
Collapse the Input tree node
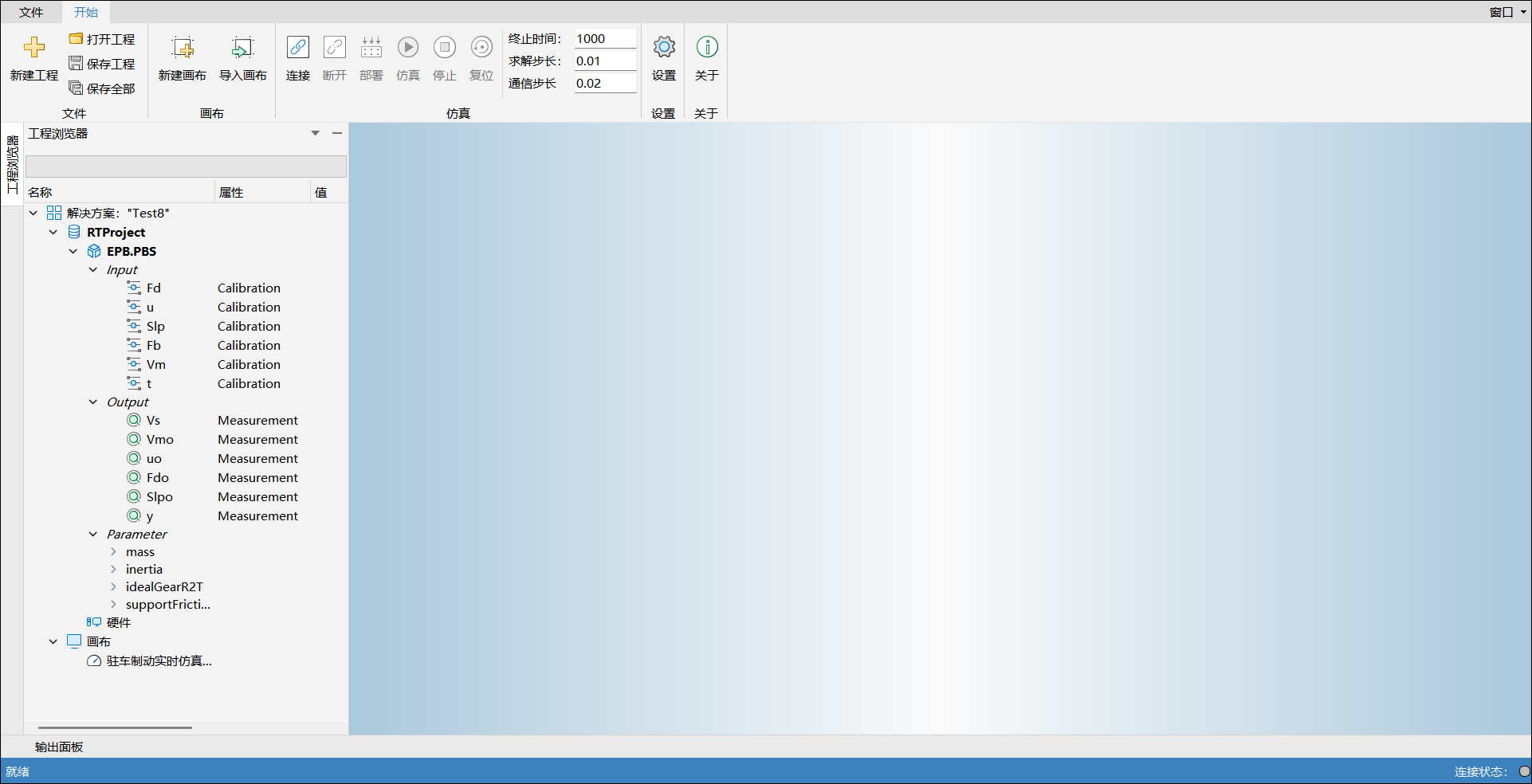[x=93, y=270]
